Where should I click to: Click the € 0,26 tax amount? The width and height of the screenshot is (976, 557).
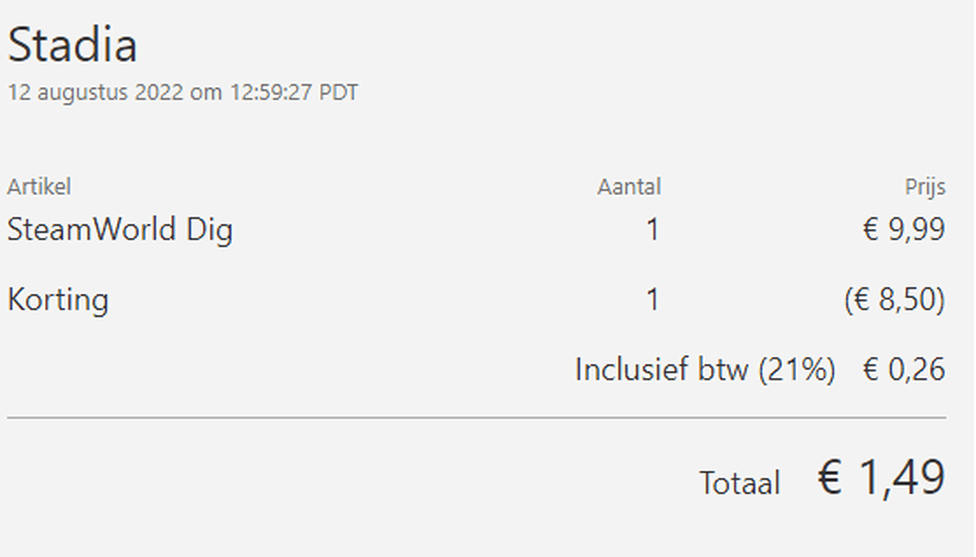[904, 370]
